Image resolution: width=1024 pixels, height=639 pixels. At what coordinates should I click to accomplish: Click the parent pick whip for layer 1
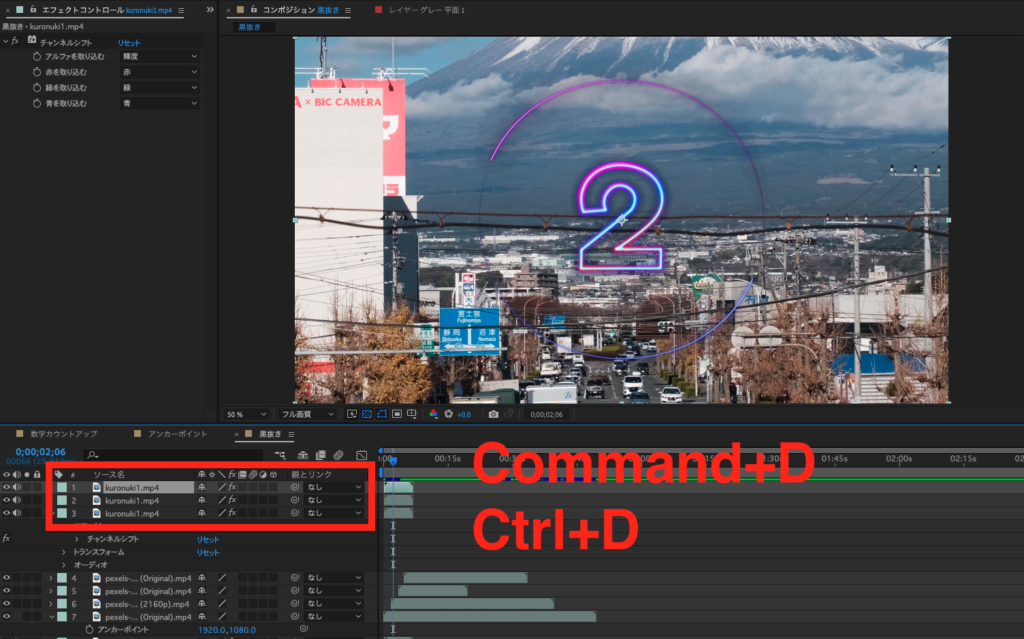coord(295,487)
